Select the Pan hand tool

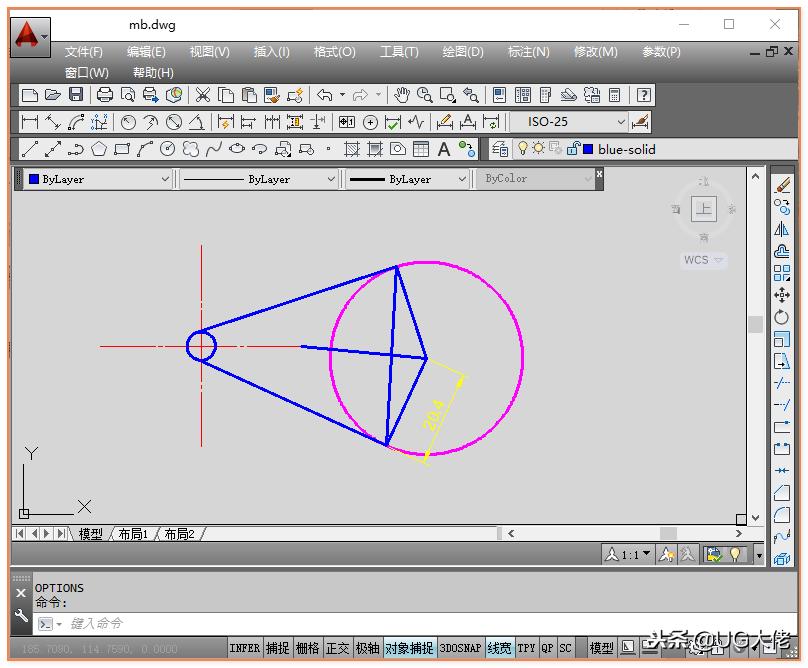tap(402, 95)
